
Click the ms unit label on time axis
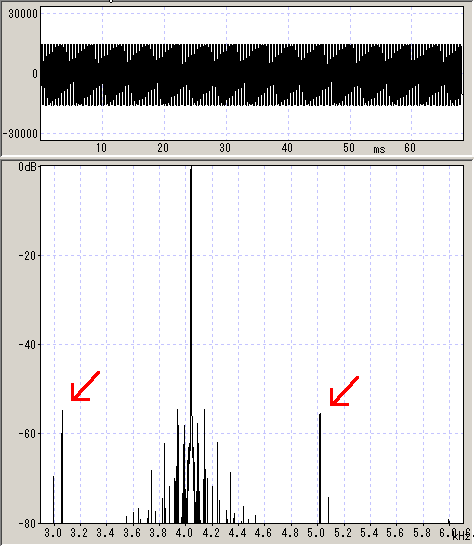tap(379, 150)
